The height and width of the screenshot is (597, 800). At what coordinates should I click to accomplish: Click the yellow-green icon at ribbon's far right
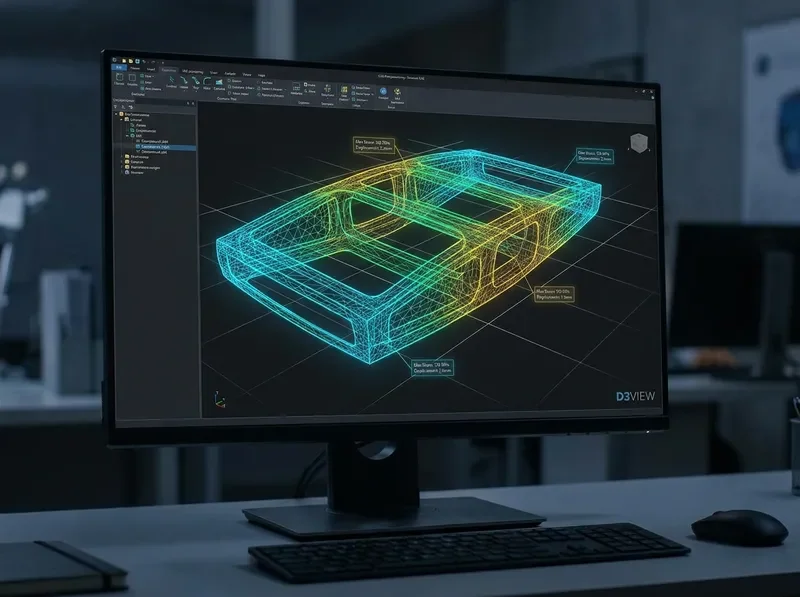(x=397, y=91)
